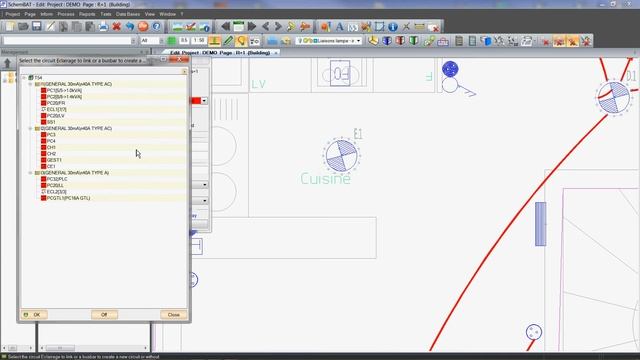
Task: Click the green page list icon
Action: pos(238,27)
